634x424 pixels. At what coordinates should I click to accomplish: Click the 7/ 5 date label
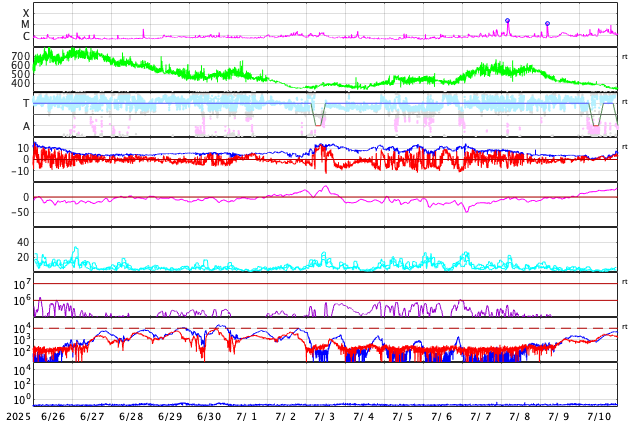coord(402,417)
